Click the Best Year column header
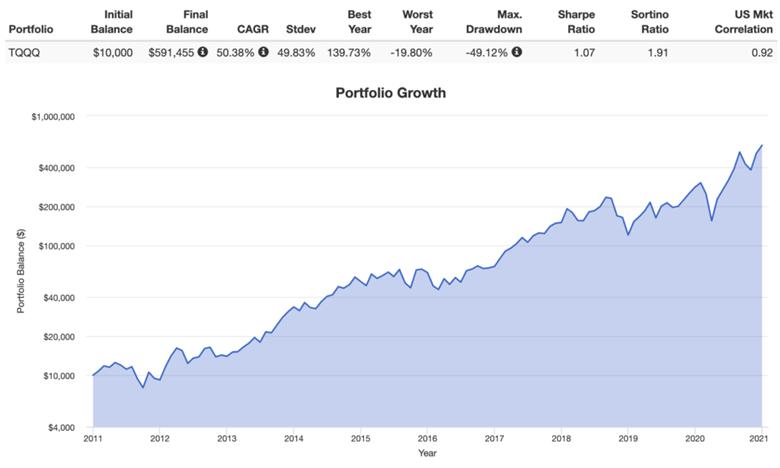 click(359, 22)
